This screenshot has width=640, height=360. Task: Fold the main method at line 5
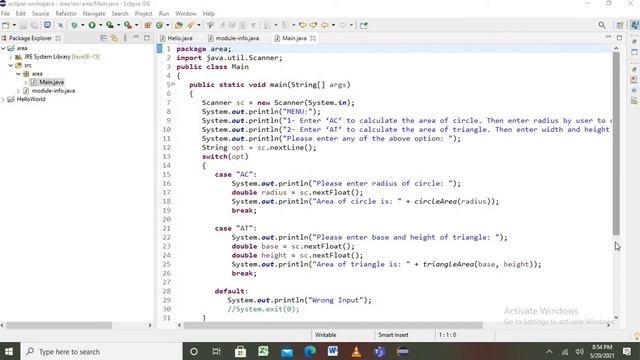(x=173, y=84)
